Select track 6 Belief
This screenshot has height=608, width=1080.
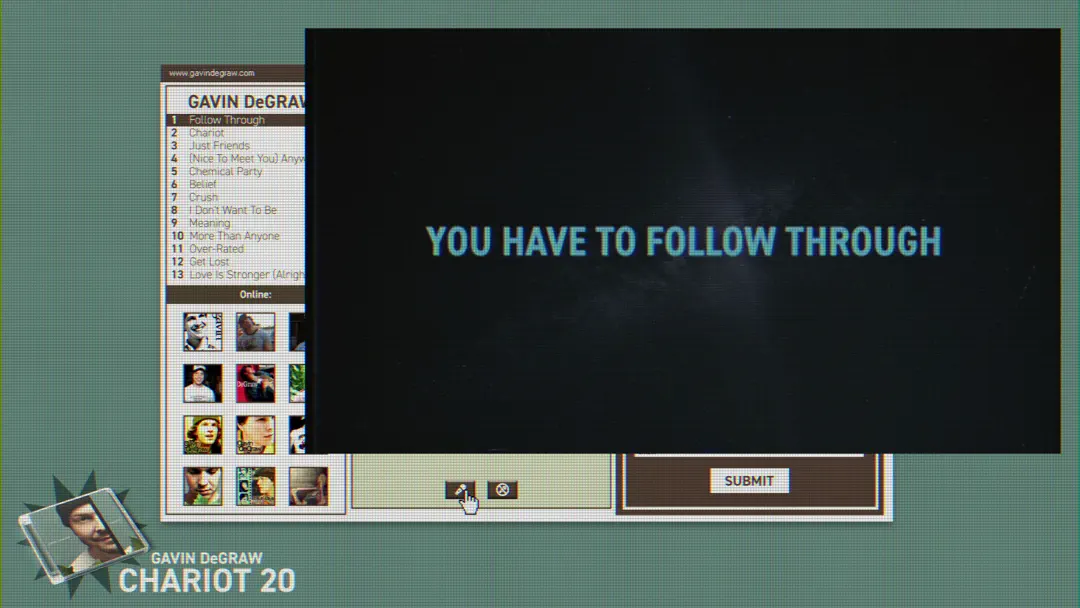[x=236, y=184]
